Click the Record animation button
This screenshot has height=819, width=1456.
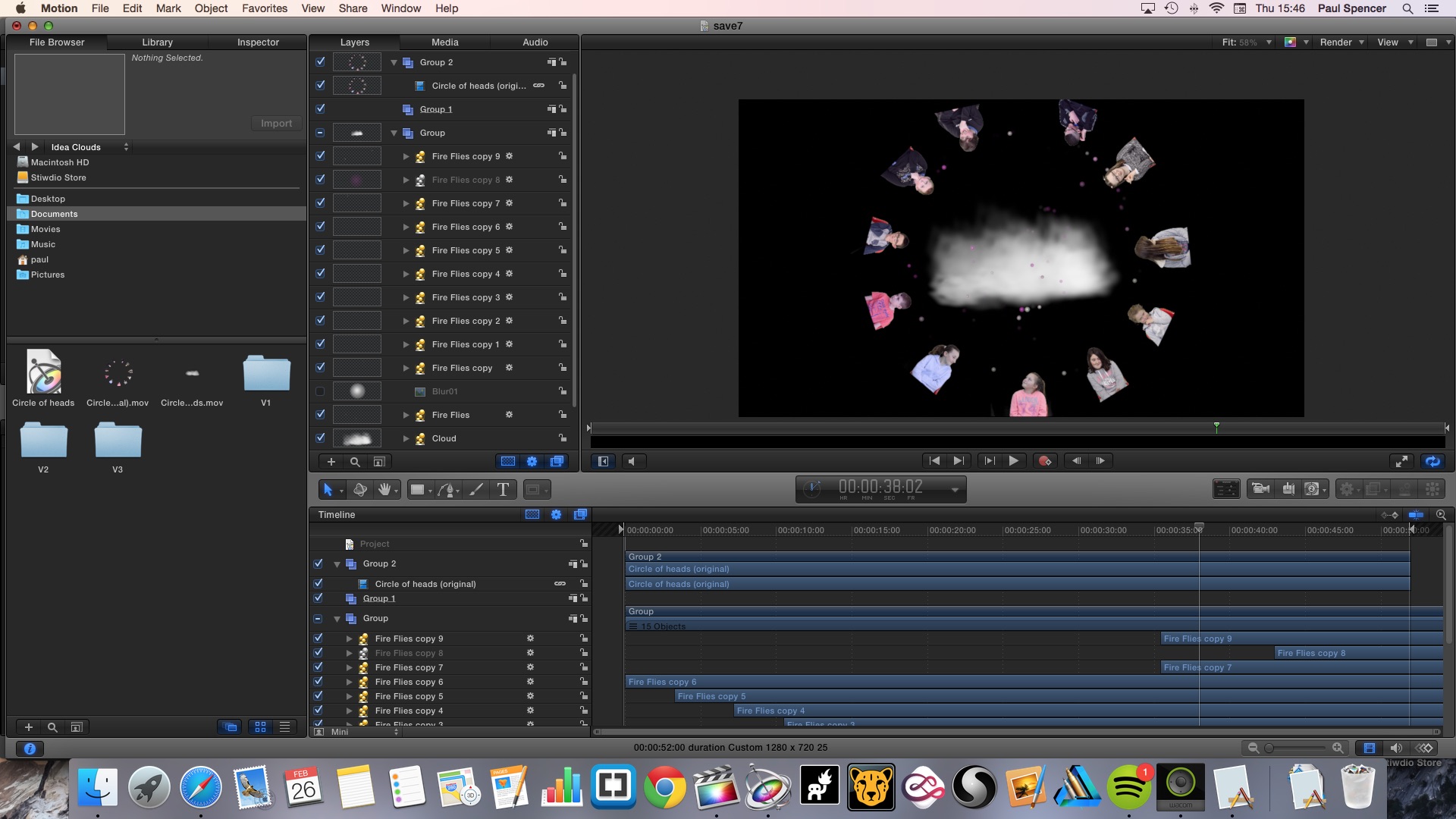pyautogui.click(x=1045, y=461)
